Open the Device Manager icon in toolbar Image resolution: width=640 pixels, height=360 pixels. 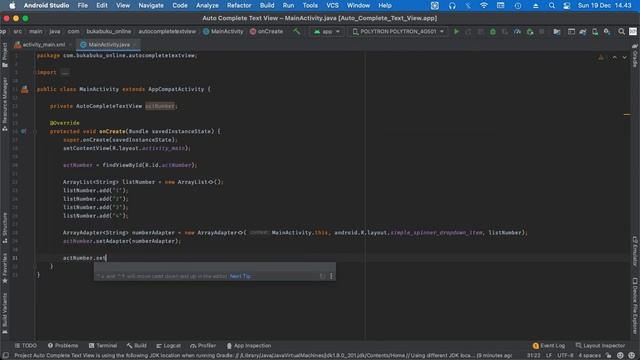click(595, 31)
